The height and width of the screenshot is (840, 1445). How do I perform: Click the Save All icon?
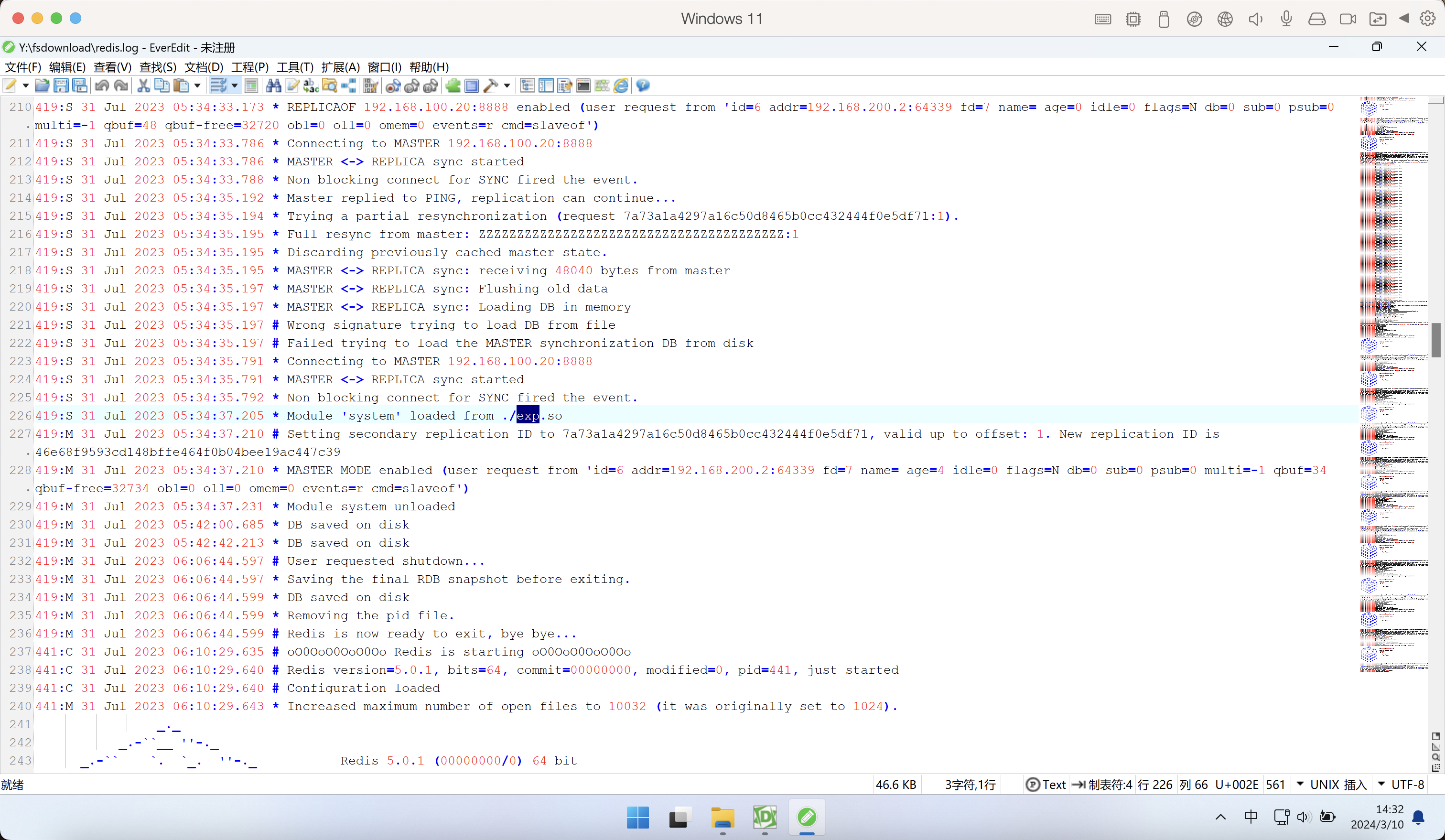click(x=80, y=86)
